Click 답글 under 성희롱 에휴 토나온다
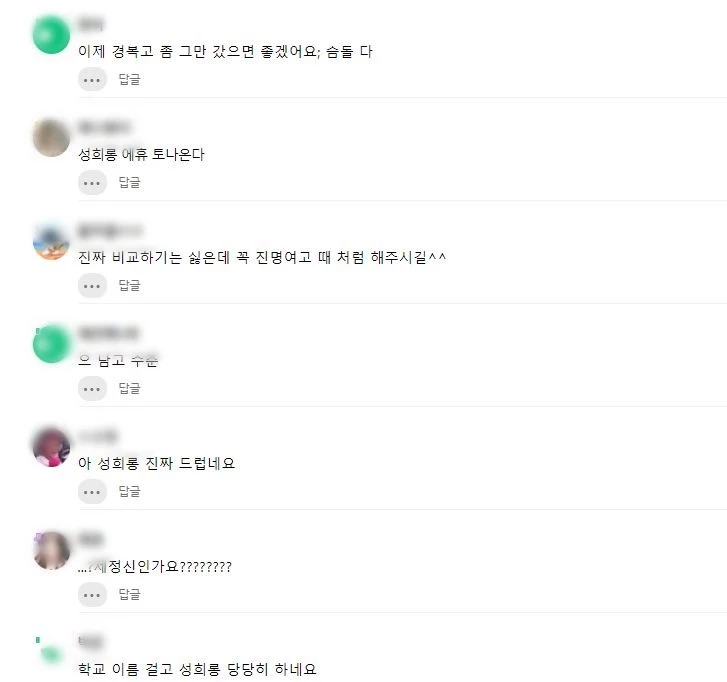 (x=129, y=182)
